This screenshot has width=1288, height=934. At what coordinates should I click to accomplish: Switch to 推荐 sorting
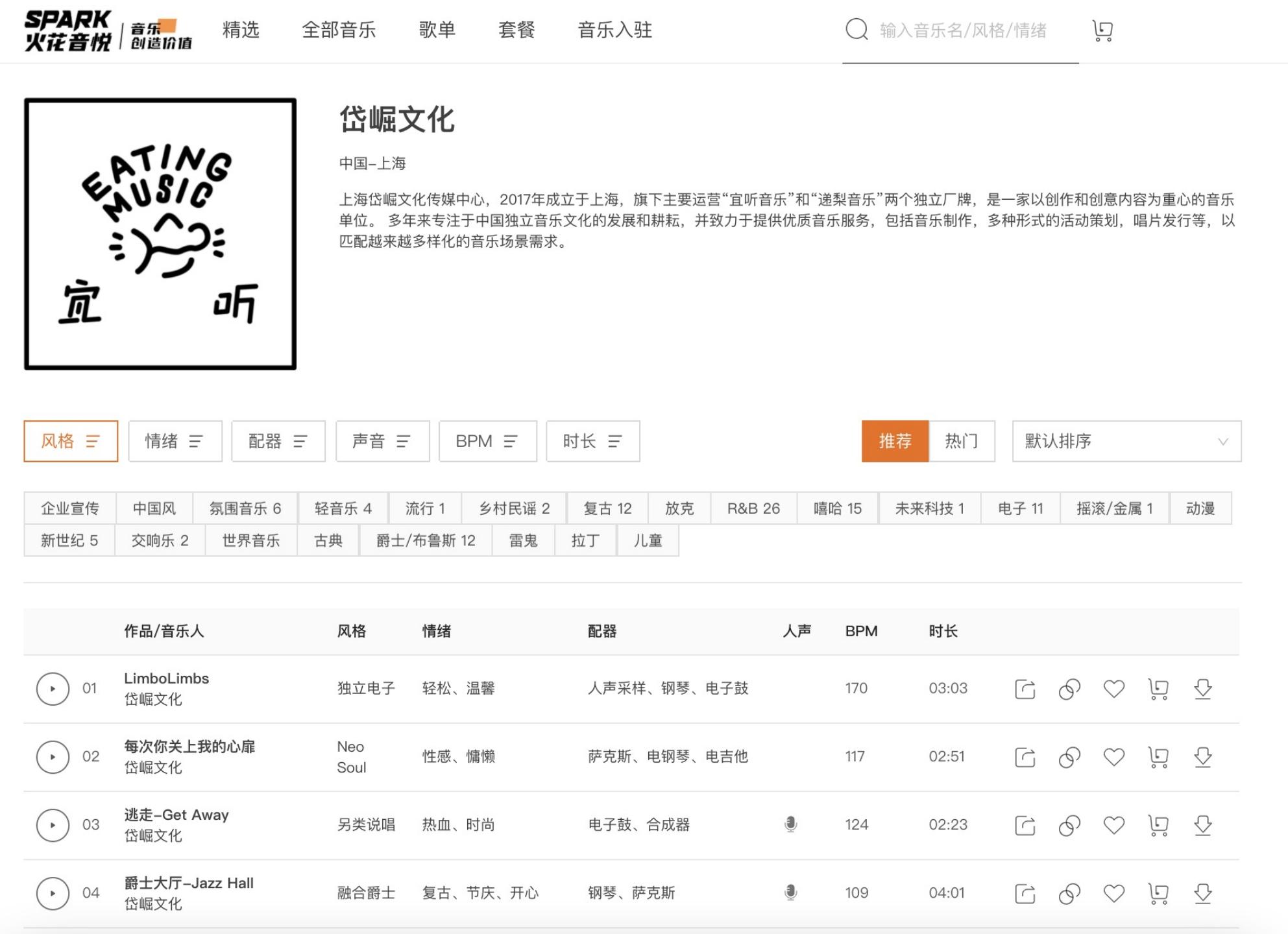pos(895,441)
